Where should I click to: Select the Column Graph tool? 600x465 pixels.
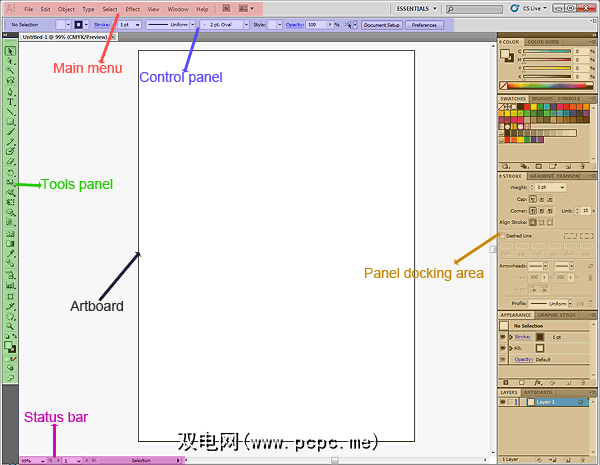pyautogui.click(x=10, y=285)
